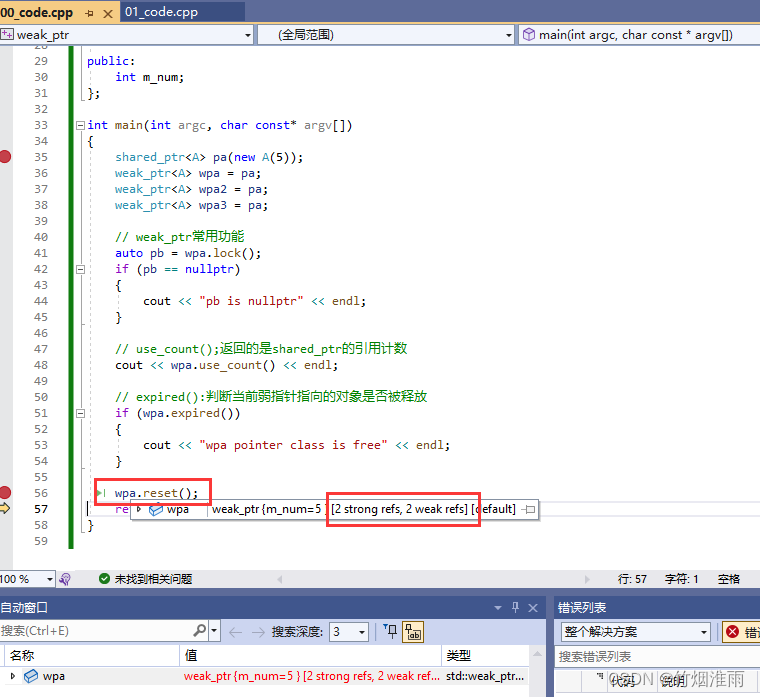The image size is (760, 697).
Task: Click the 空格 indentation indicator
Action: [x=728, y=579]
